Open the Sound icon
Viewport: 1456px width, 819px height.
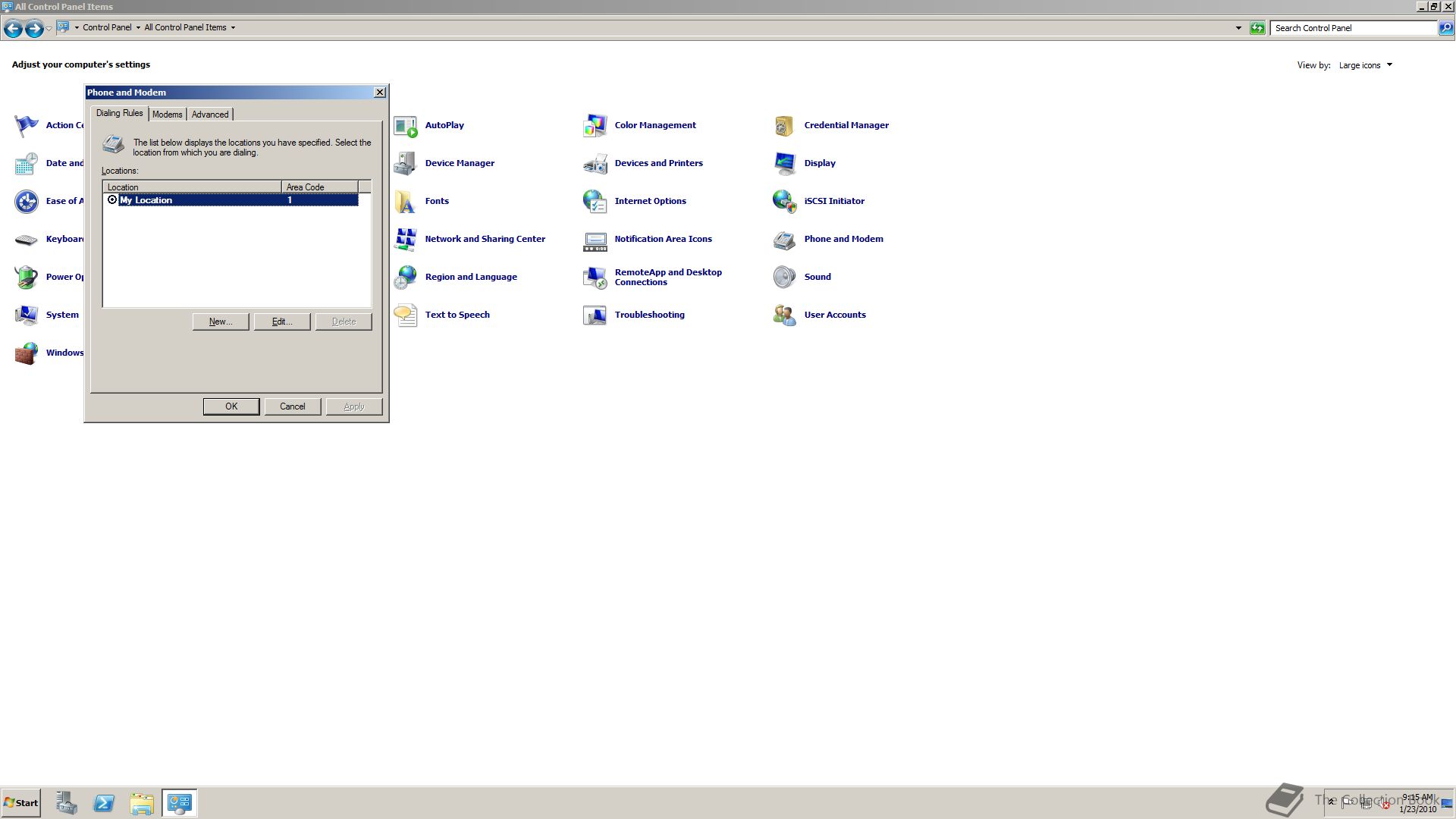tap(785, 278)
